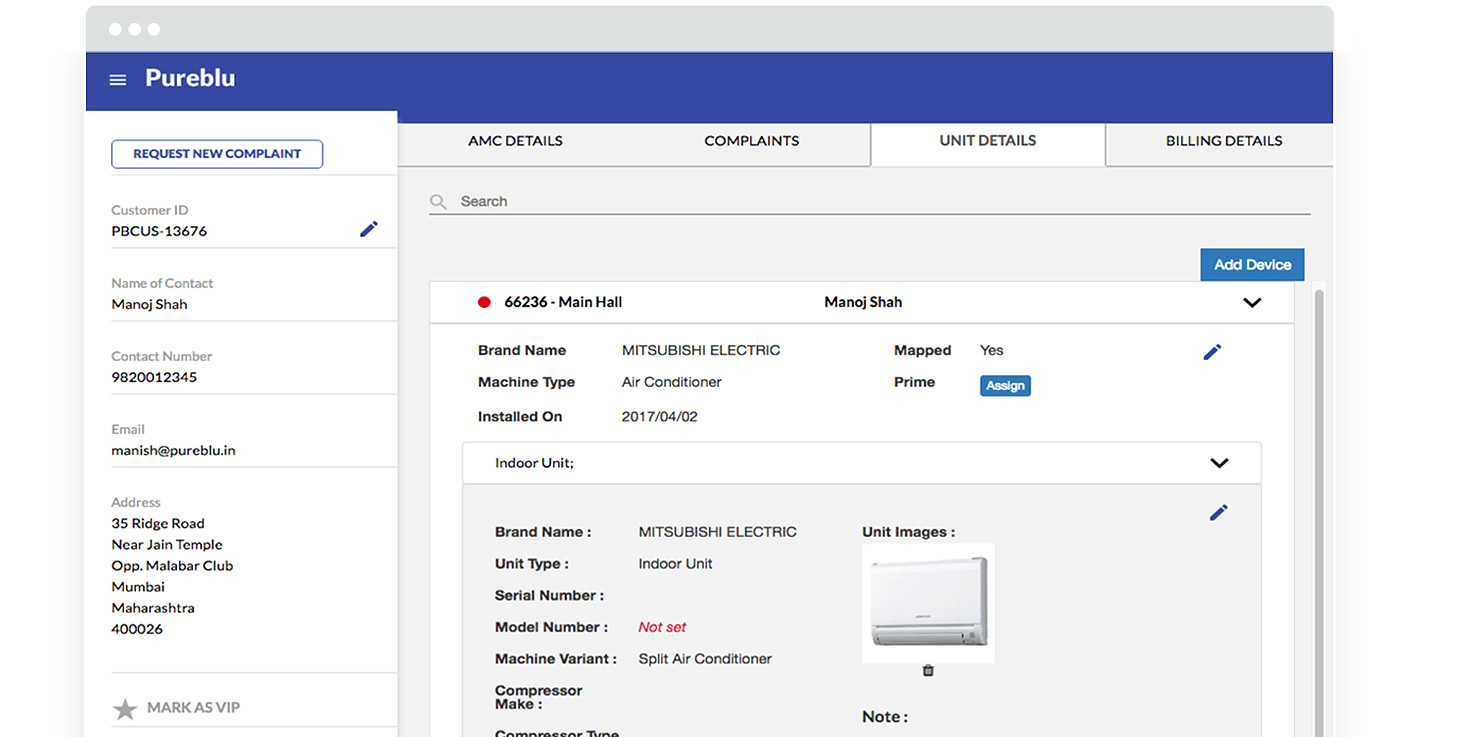Click the Pureblu logo title

point(190,78)
